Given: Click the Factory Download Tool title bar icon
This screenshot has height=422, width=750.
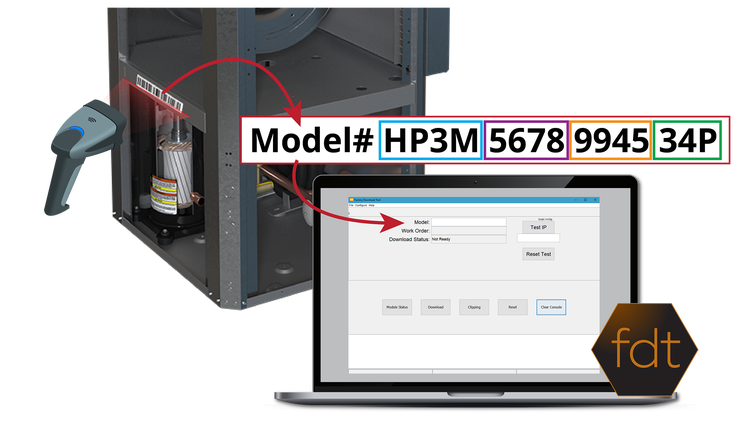Looking at the screenshot, I should [351, 200].
